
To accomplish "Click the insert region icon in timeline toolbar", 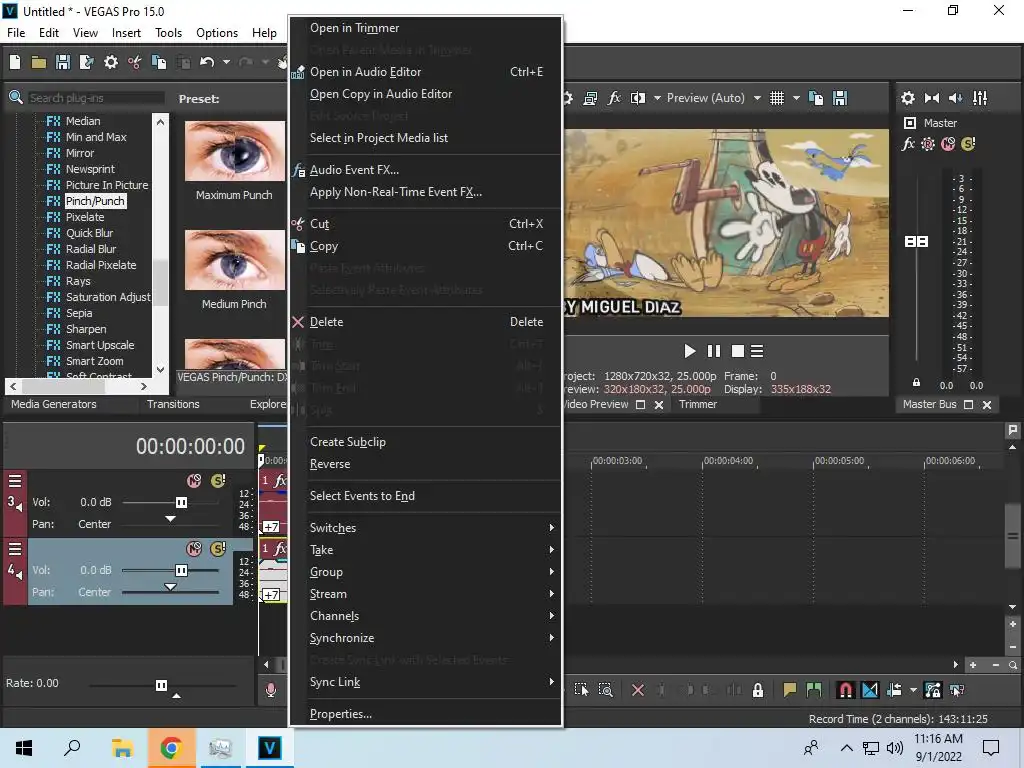I will (x=814, y=690).
